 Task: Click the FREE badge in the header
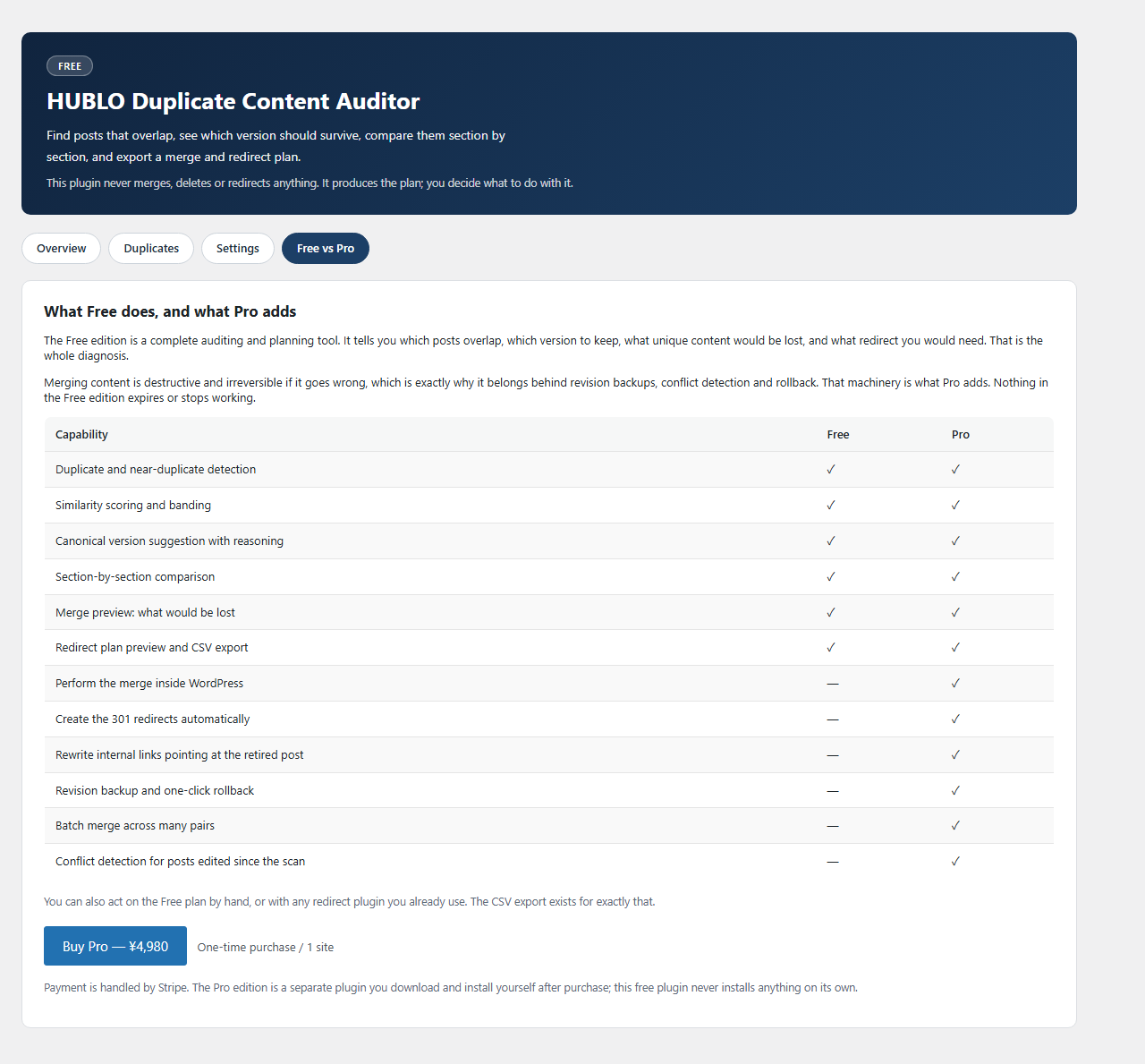70,66
